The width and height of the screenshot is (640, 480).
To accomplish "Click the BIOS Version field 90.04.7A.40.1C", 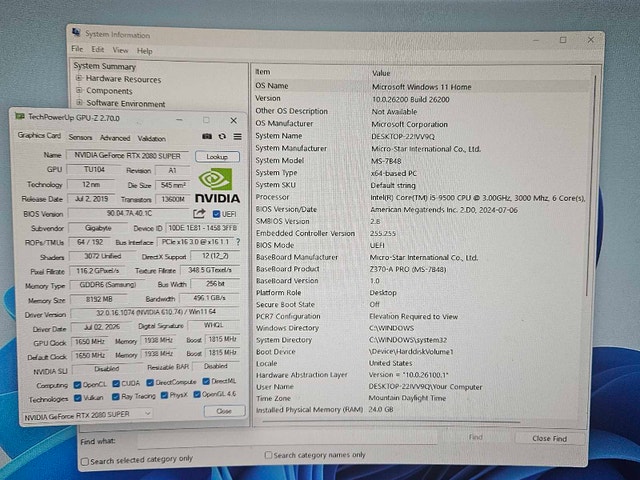I will click(129, 213).
